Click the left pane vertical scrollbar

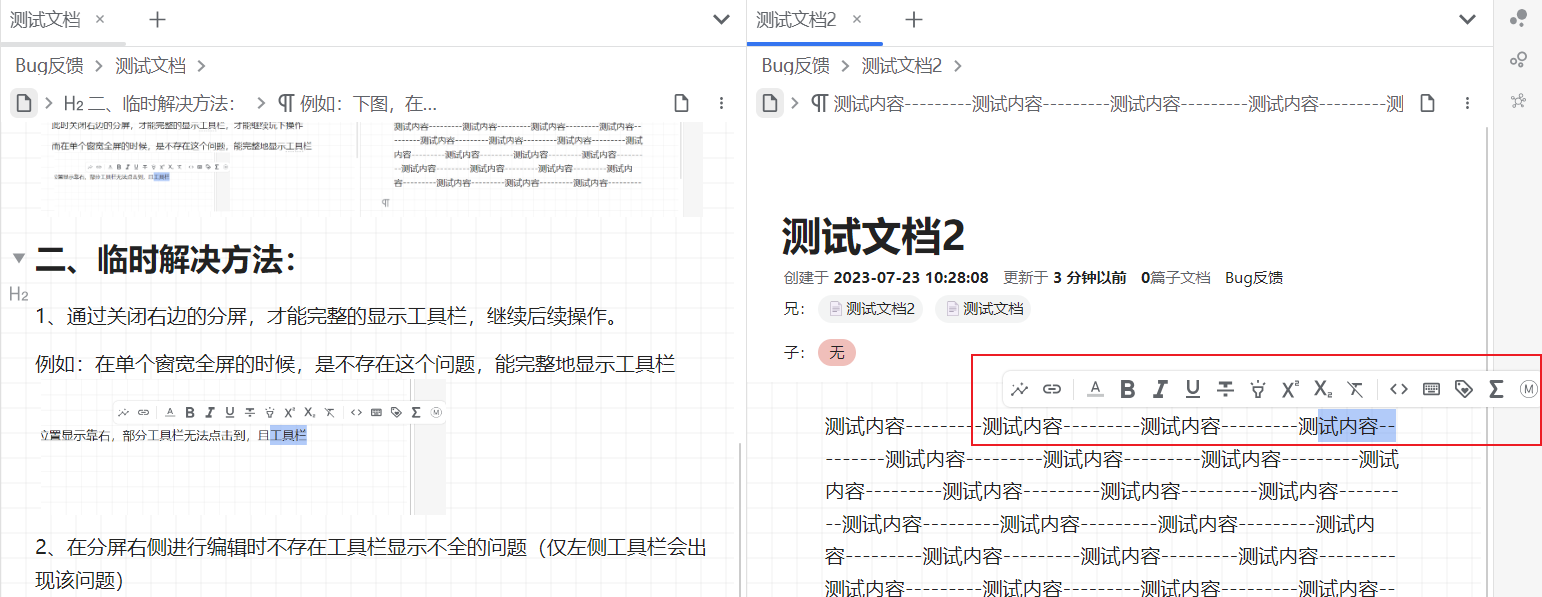point(740,520)
